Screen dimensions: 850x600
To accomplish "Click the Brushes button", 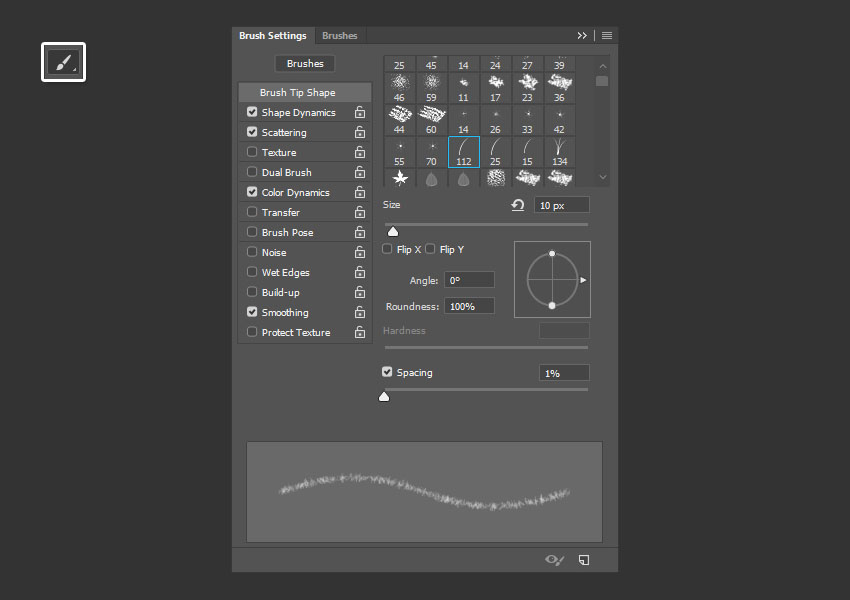I will tap(305, 64).
